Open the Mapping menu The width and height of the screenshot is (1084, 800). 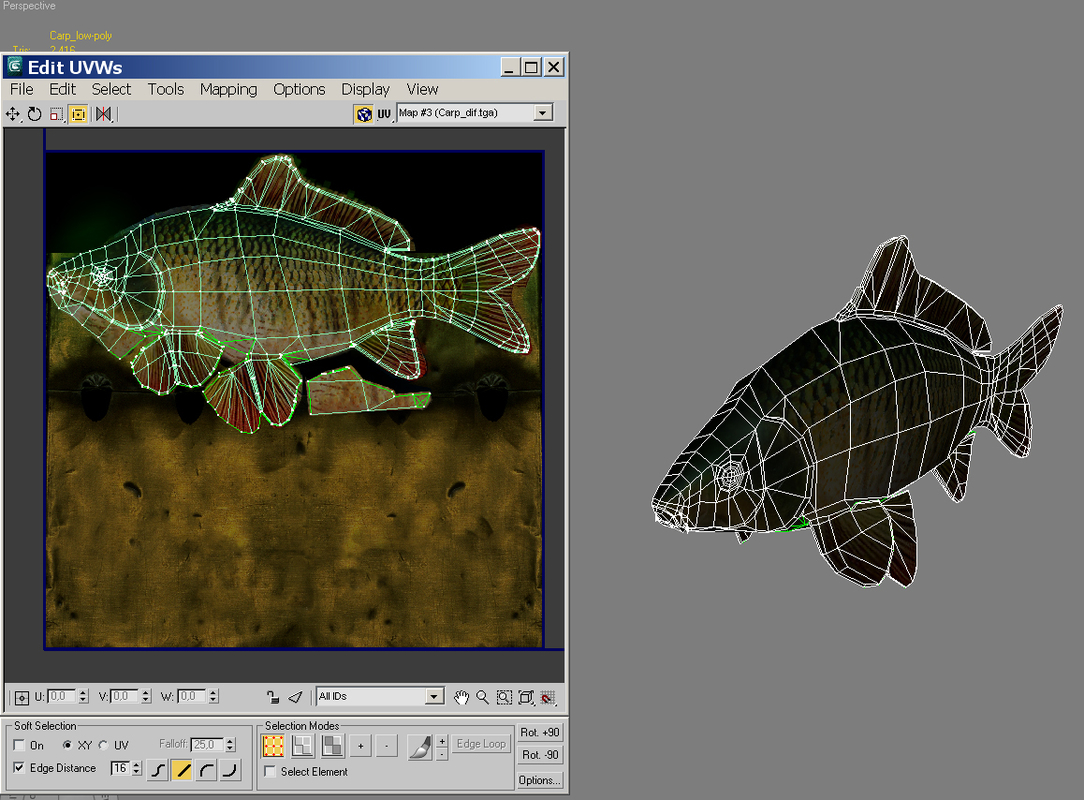[x=228, y=89]
